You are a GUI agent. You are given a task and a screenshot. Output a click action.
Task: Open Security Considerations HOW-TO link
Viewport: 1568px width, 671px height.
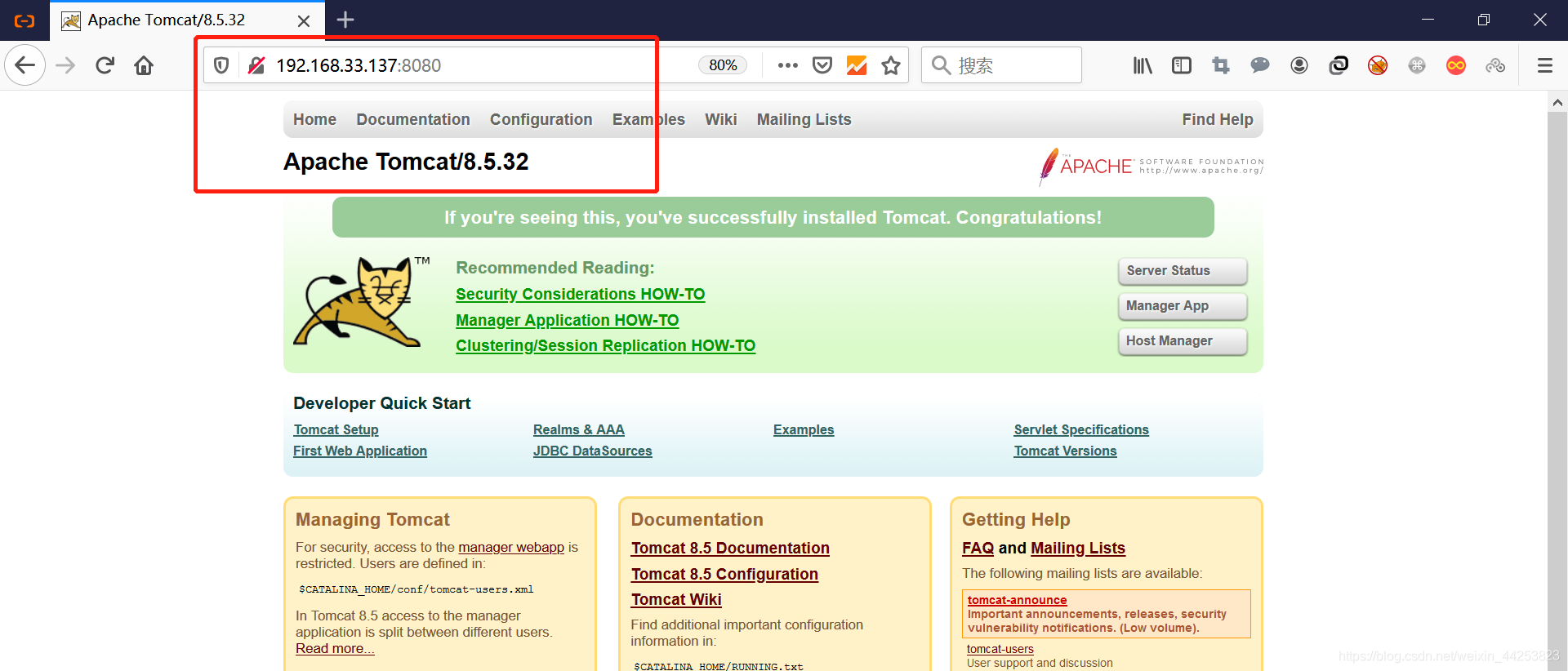581,294
